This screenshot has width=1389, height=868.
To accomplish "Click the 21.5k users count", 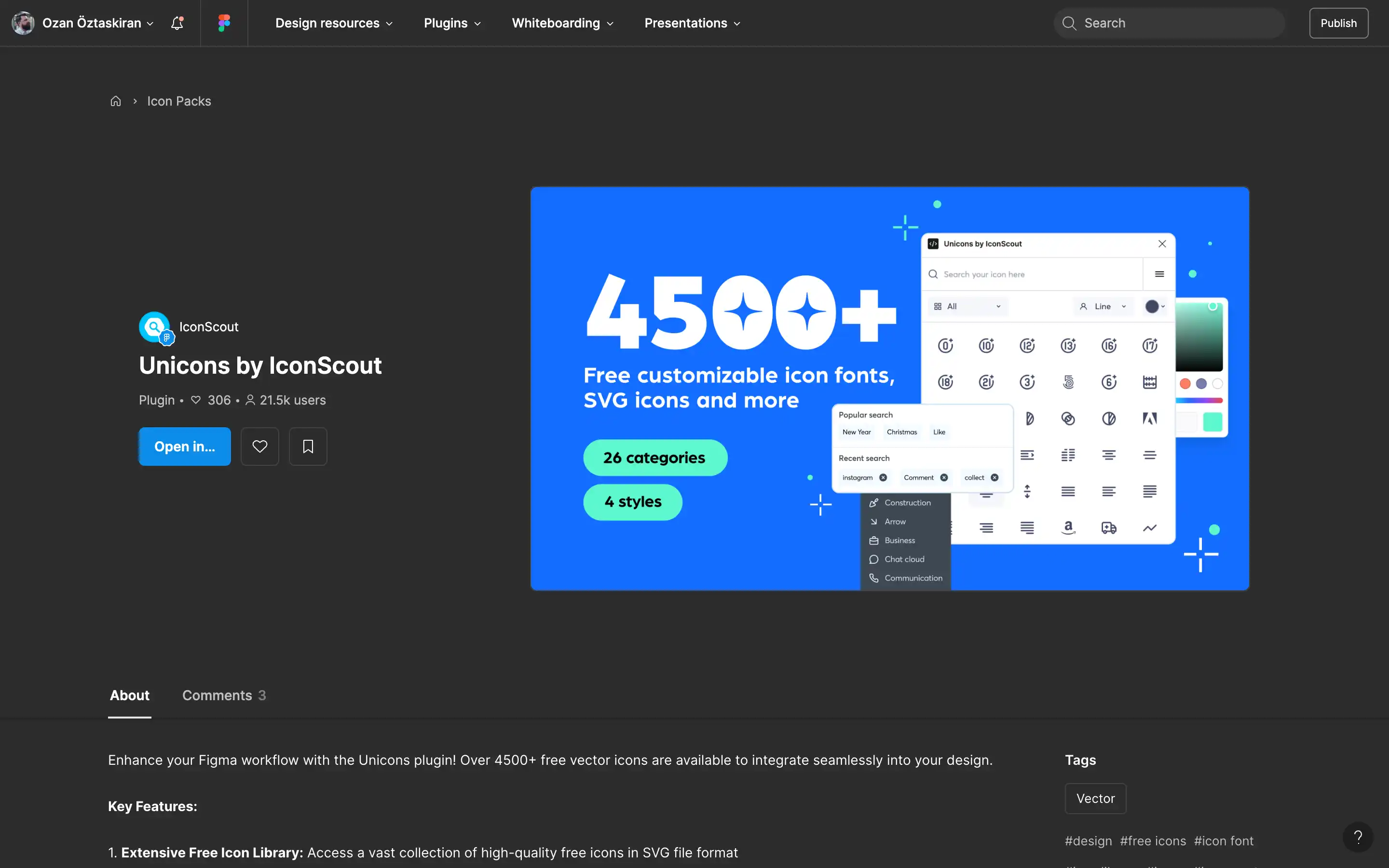I will point(286,400).
